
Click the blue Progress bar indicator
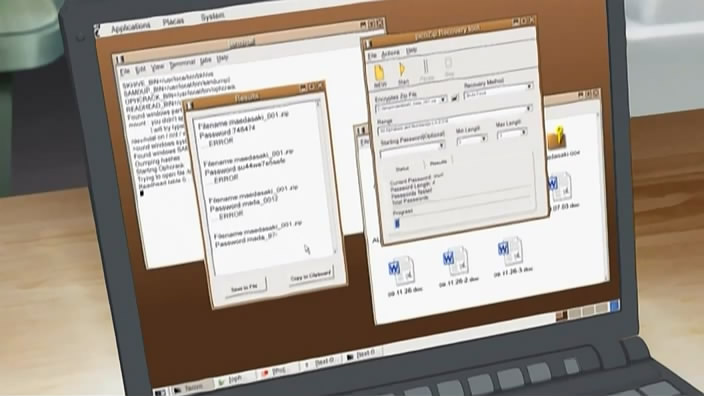tap(396, 223)
